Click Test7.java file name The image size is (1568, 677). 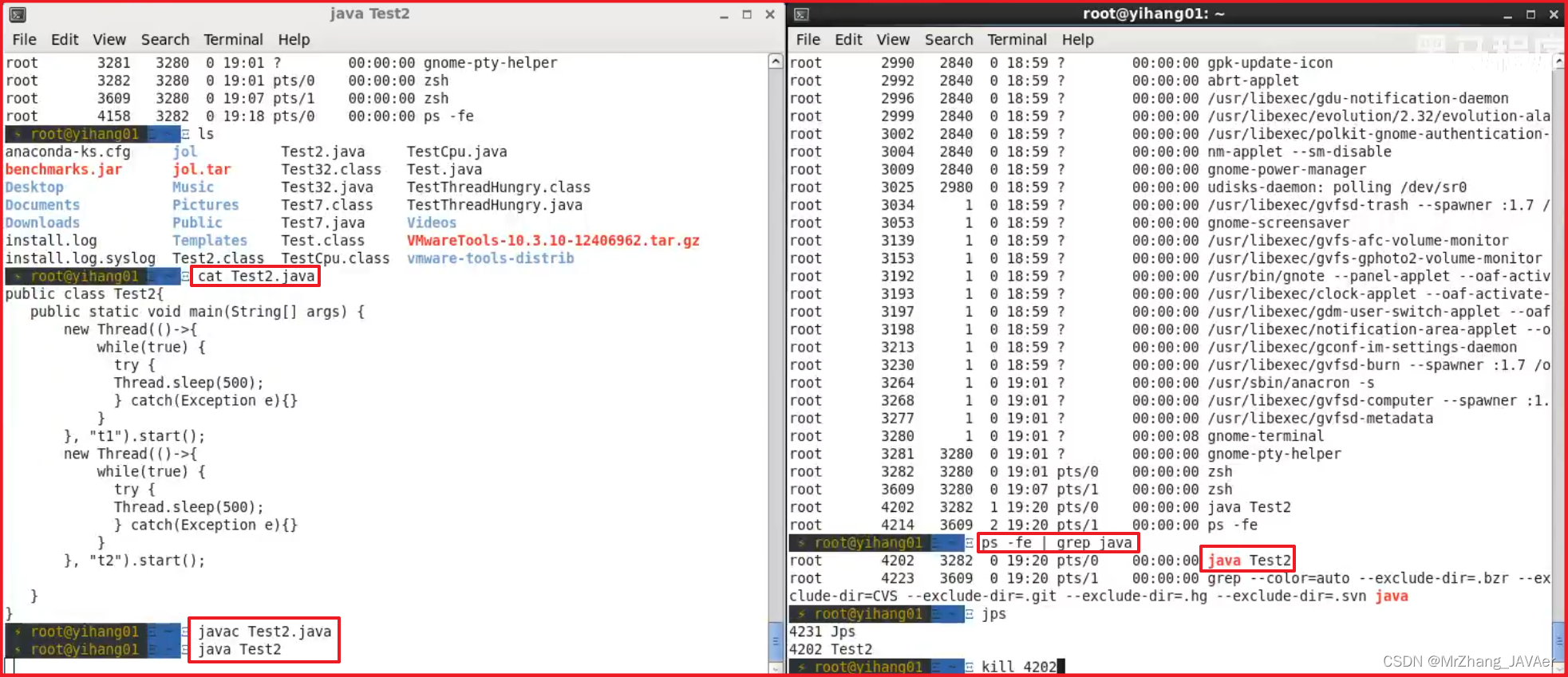[322, 222]
